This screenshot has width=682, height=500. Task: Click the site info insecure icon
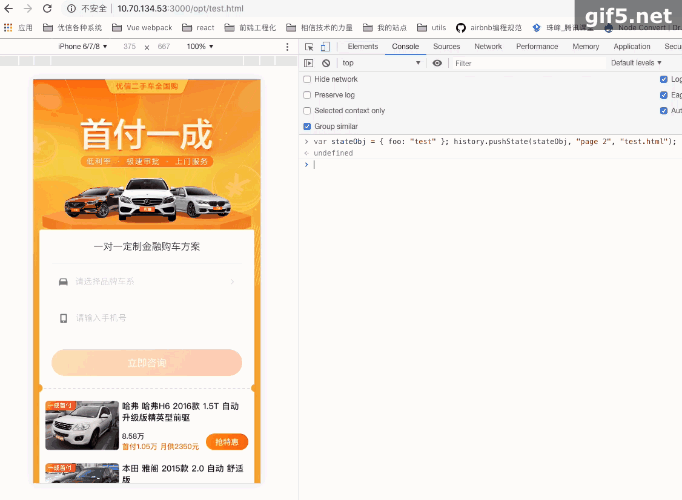point(72,9)
